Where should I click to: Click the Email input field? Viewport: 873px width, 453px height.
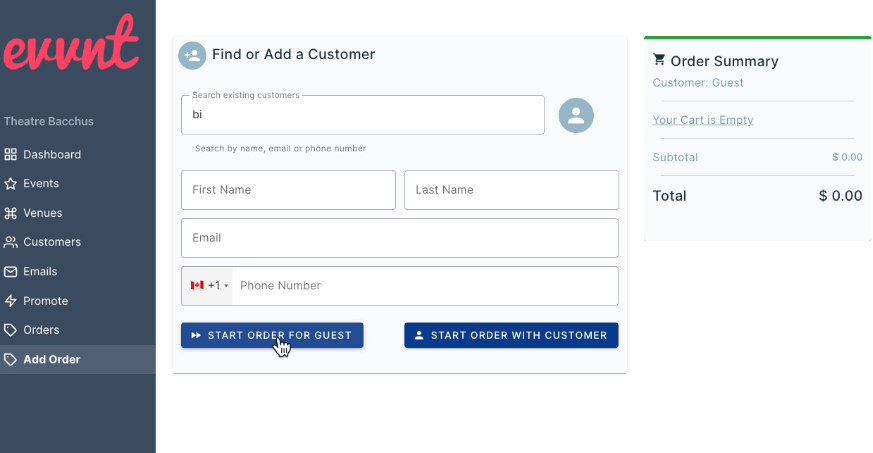[x=400, y=238]
